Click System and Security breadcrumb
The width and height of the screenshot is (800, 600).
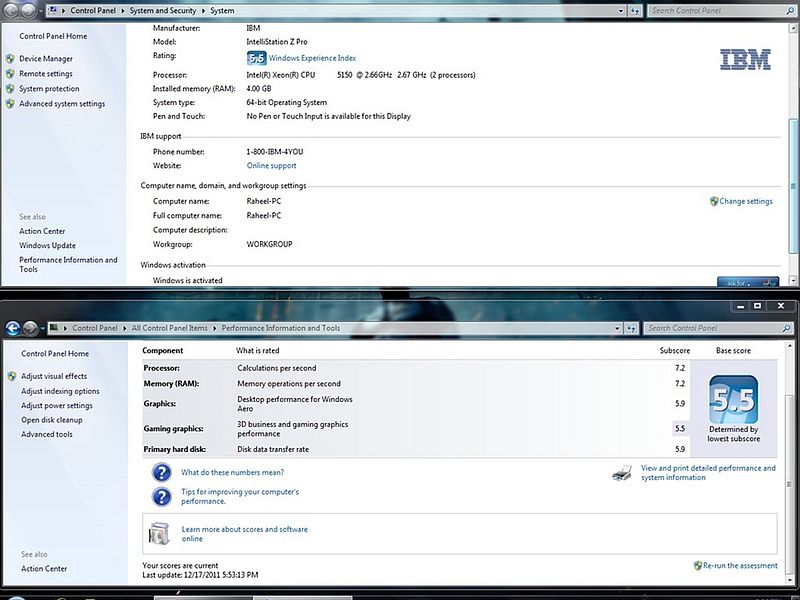point(163,11)
